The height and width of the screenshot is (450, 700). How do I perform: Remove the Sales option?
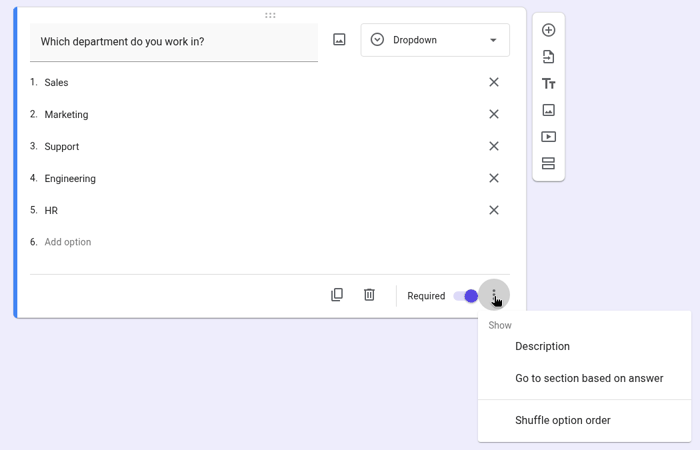click(x=494, y=82)
